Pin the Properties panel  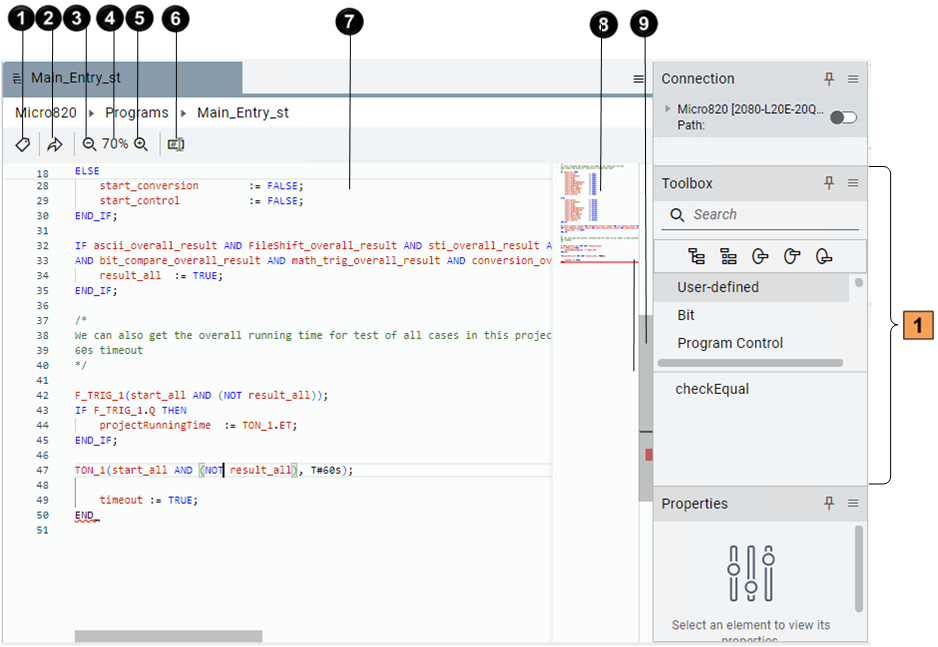point(829,503)
